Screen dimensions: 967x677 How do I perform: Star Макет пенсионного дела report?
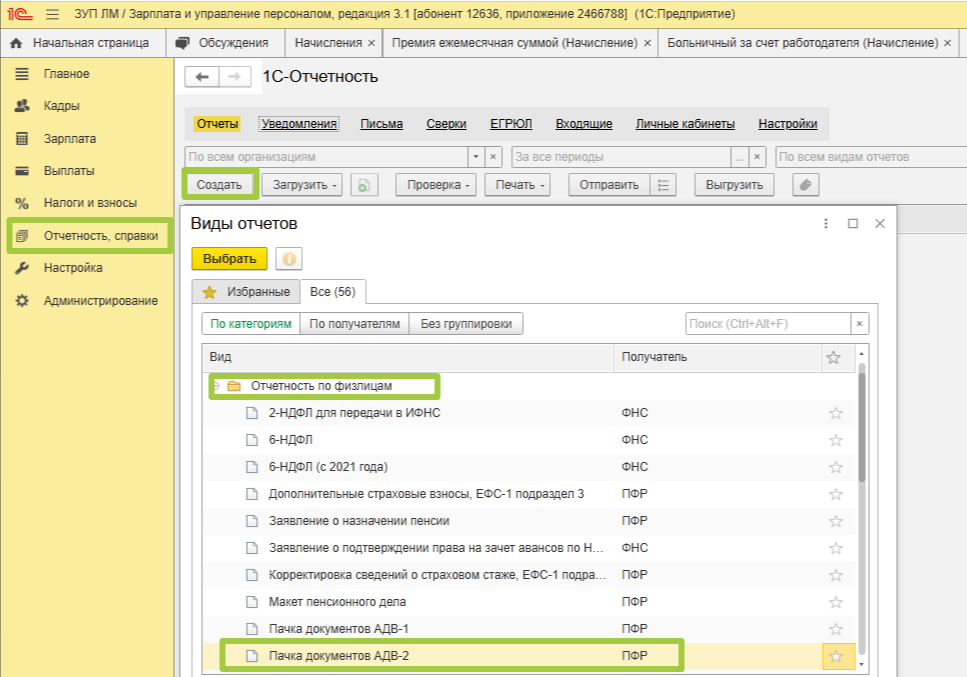836,602
